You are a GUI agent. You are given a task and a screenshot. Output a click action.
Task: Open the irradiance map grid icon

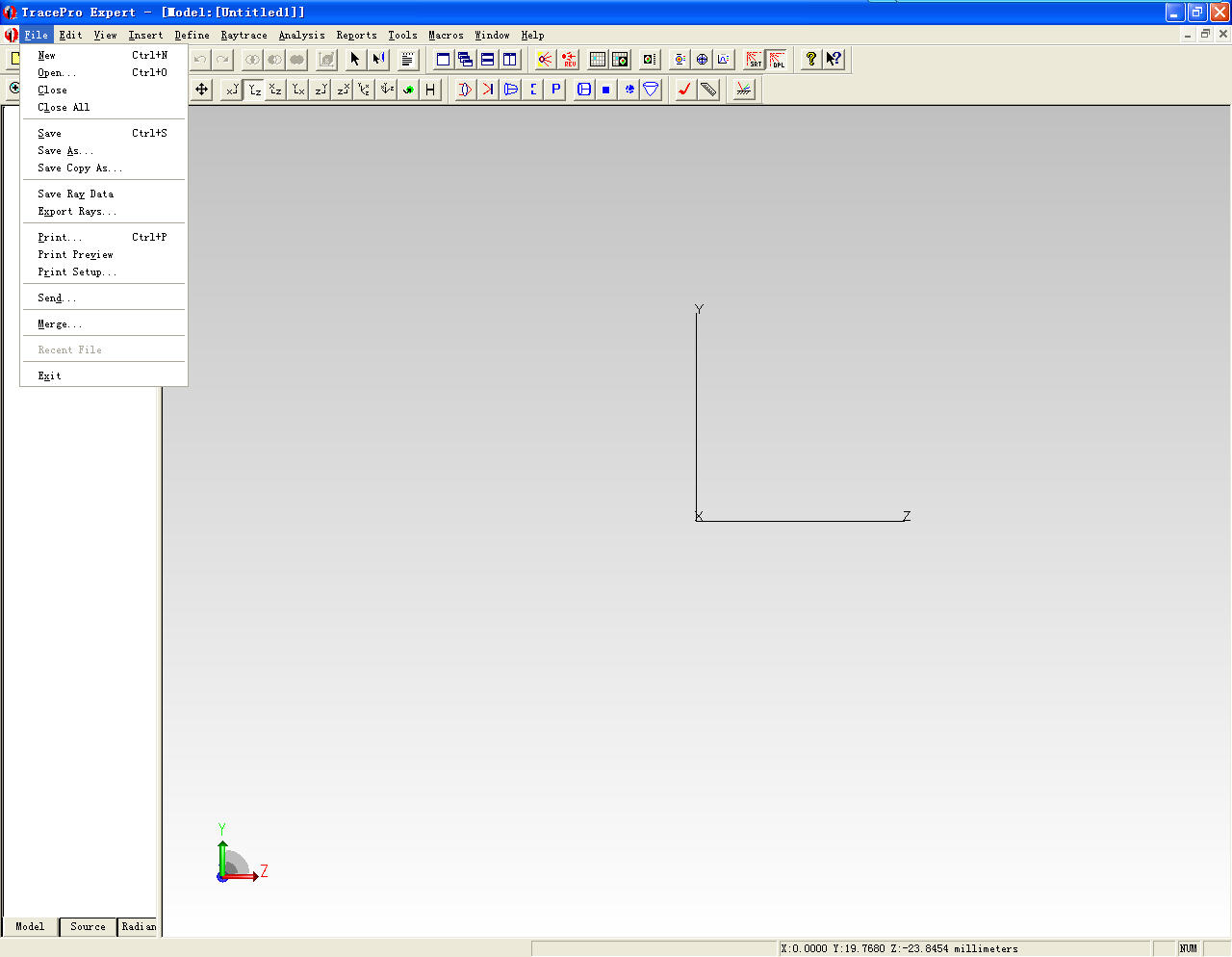pos(598,60)
